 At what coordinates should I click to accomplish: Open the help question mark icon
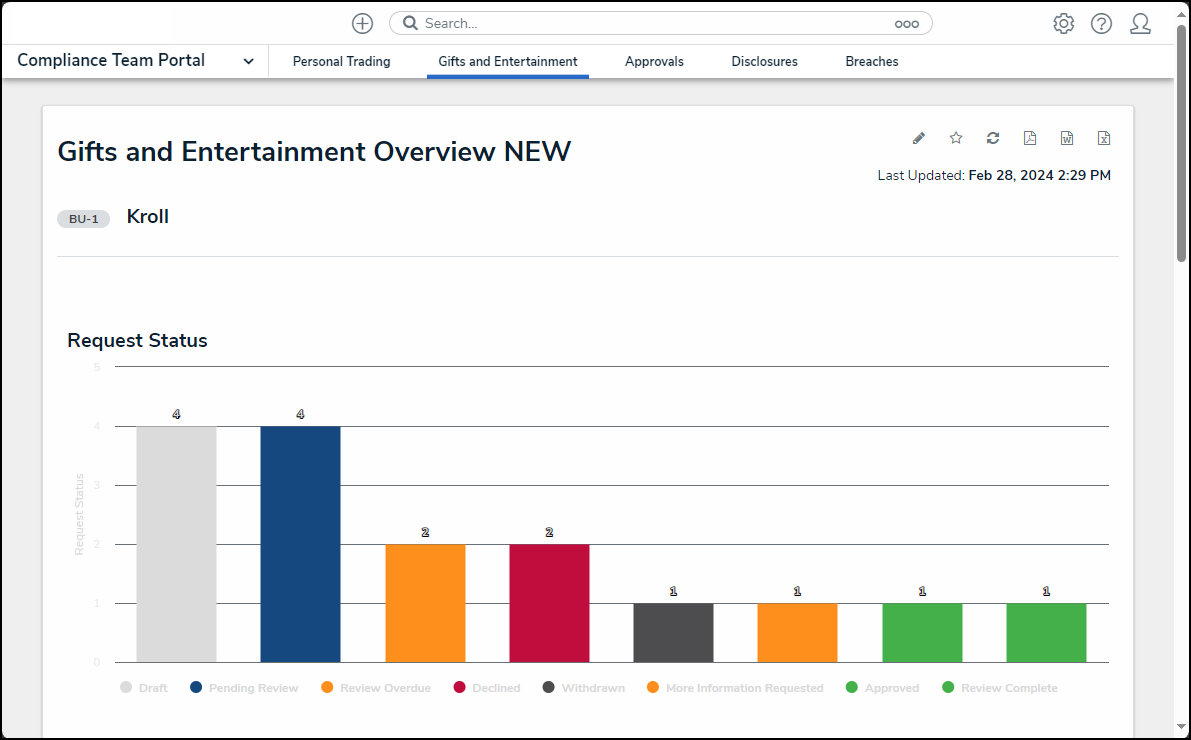coord(1101,24)
